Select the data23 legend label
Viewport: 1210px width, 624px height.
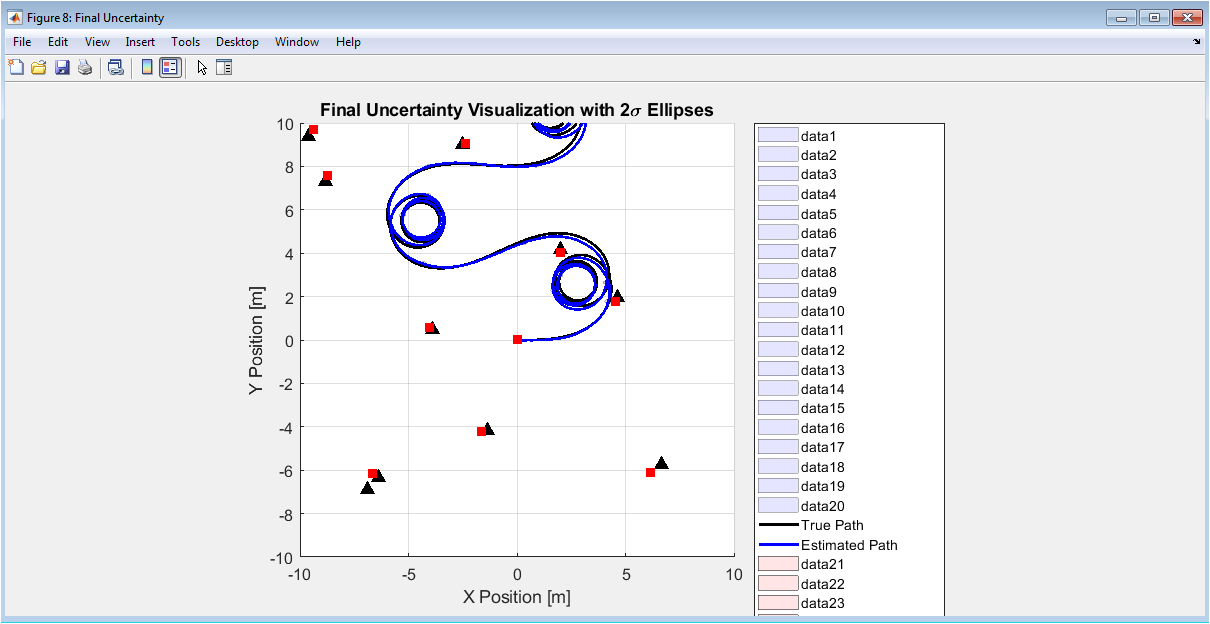coord(823,603)
